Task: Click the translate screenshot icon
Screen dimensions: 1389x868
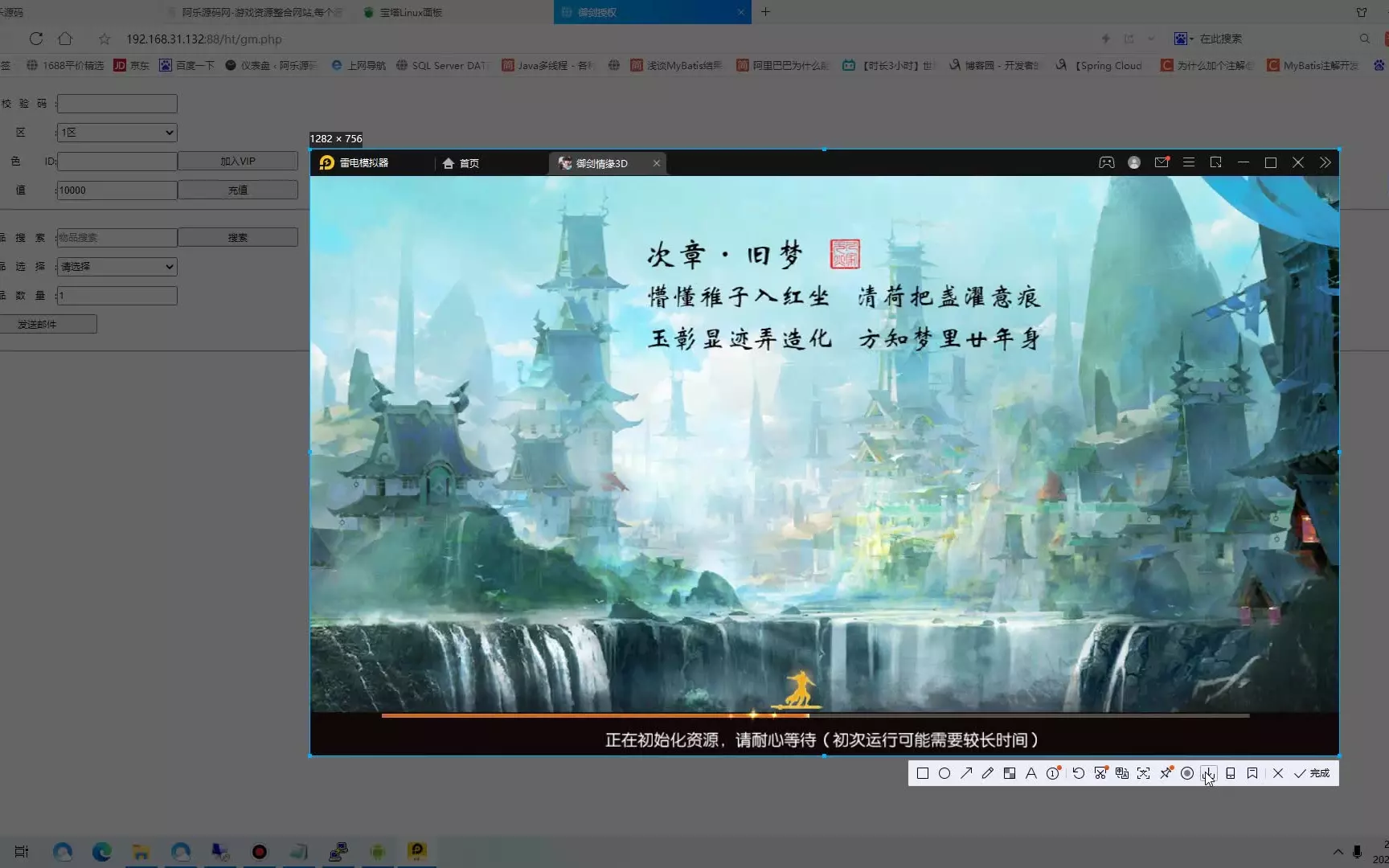Action: pos(1122,773)
